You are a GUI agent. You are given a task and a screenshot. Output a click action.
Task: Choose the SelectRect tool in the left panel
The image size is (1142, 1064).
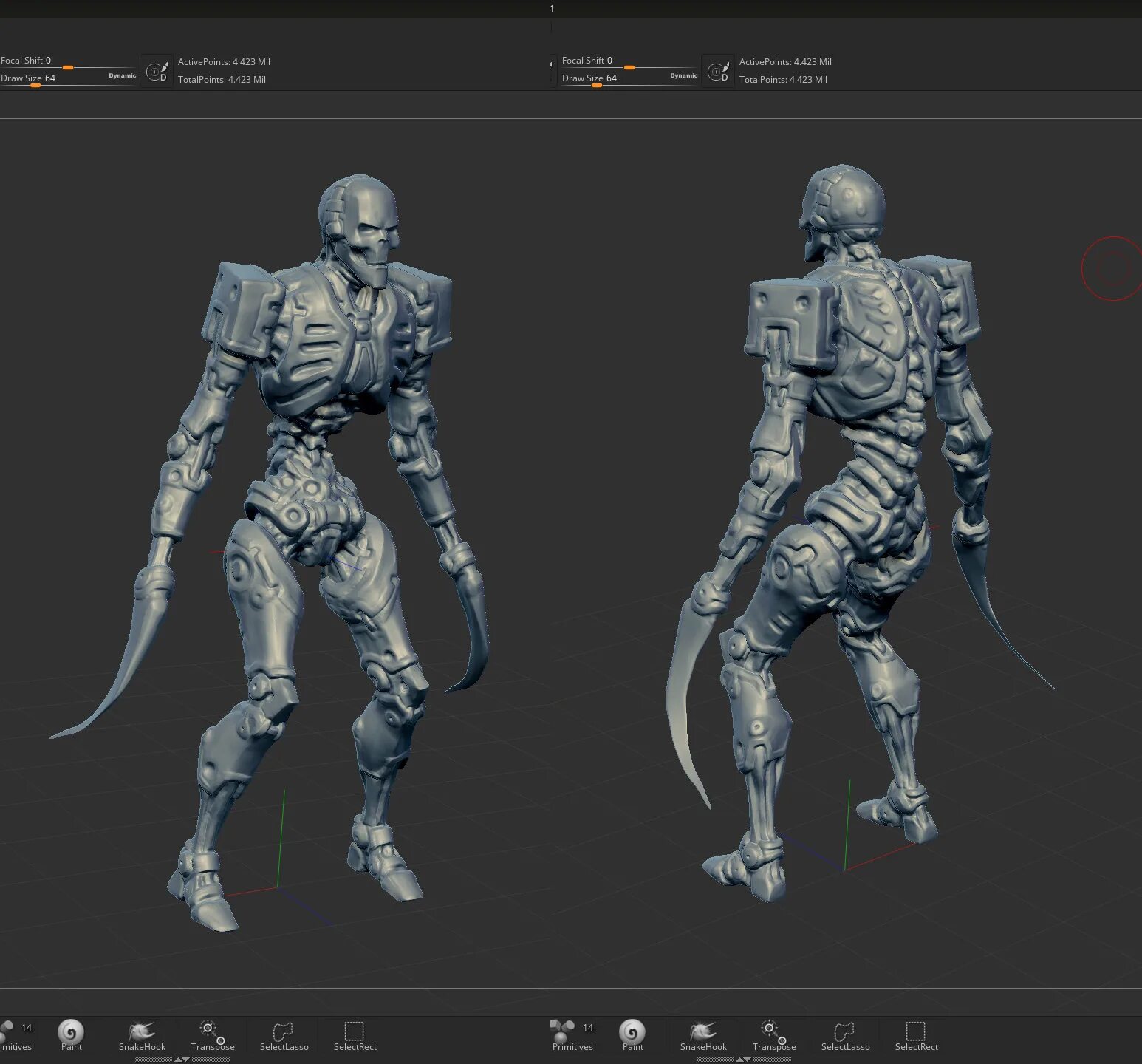pos(355,1035)
